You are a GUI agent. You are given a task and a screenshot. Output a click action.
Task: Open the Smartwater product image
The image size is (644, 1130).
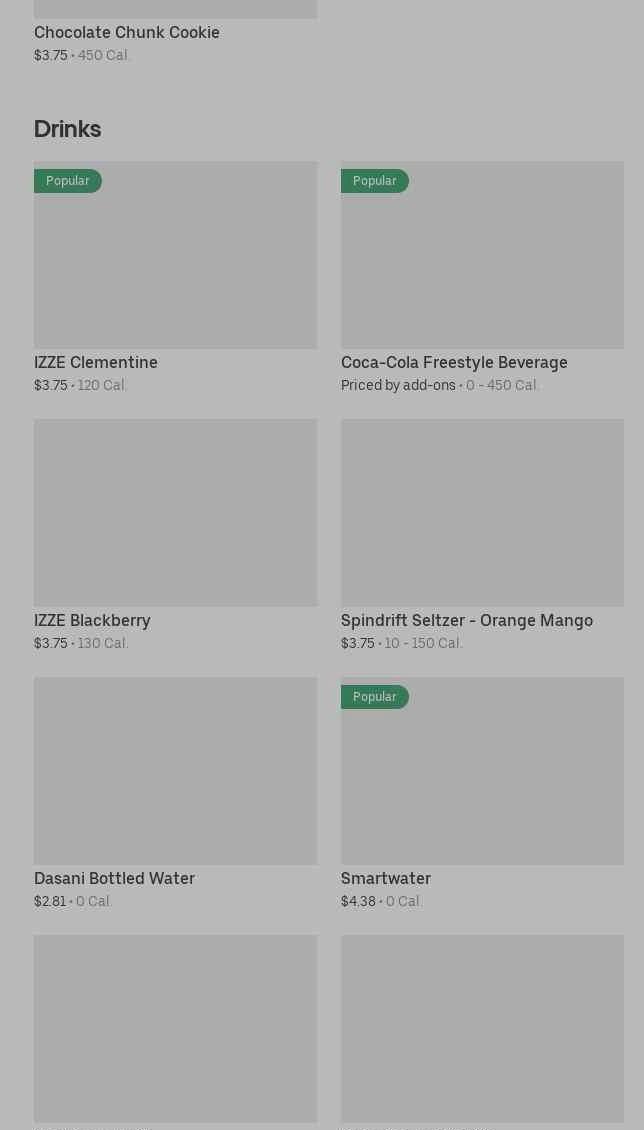[x=482, y=780]
